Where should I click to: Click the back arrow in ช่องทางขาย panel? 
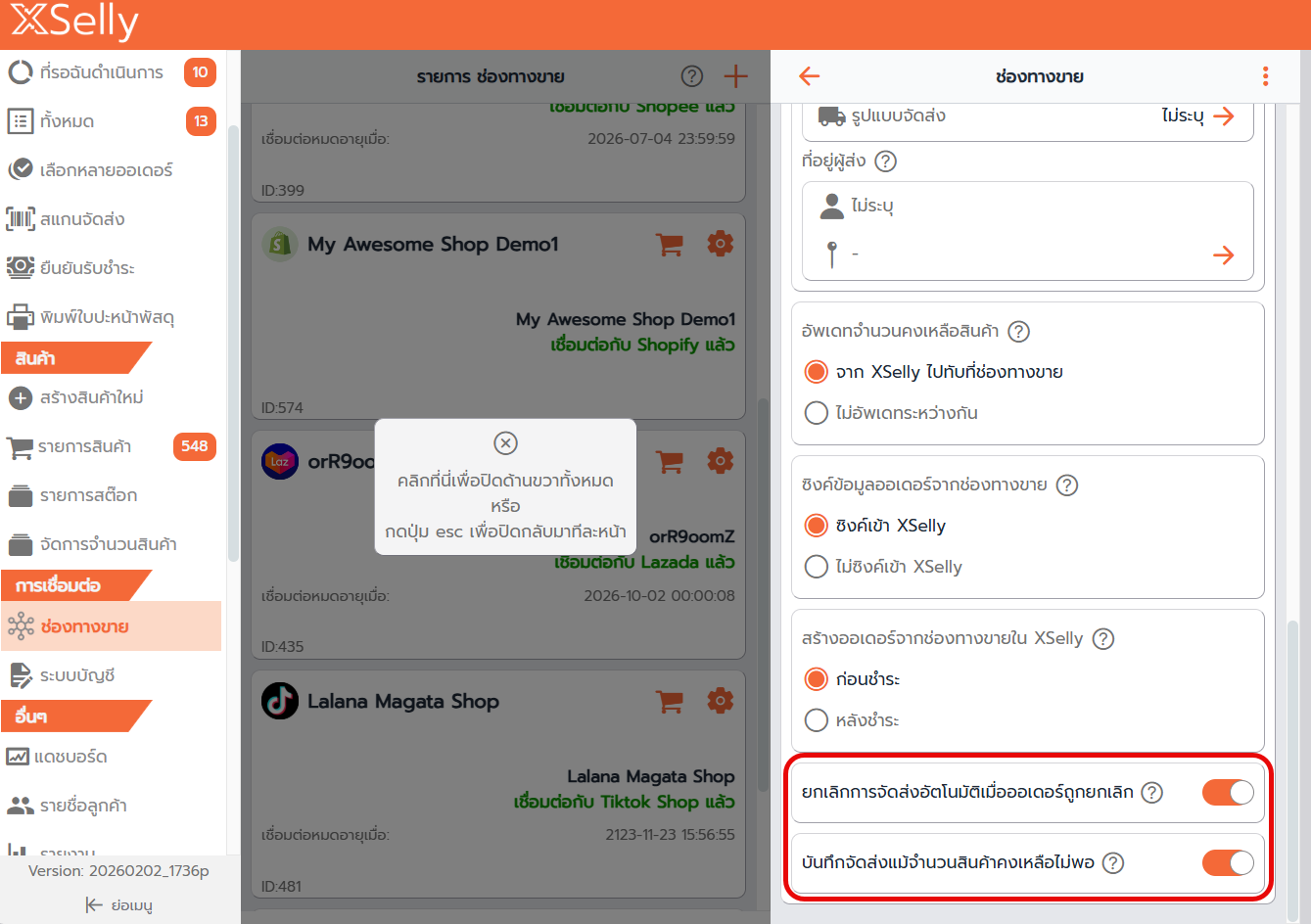click(x=809, y=76)
